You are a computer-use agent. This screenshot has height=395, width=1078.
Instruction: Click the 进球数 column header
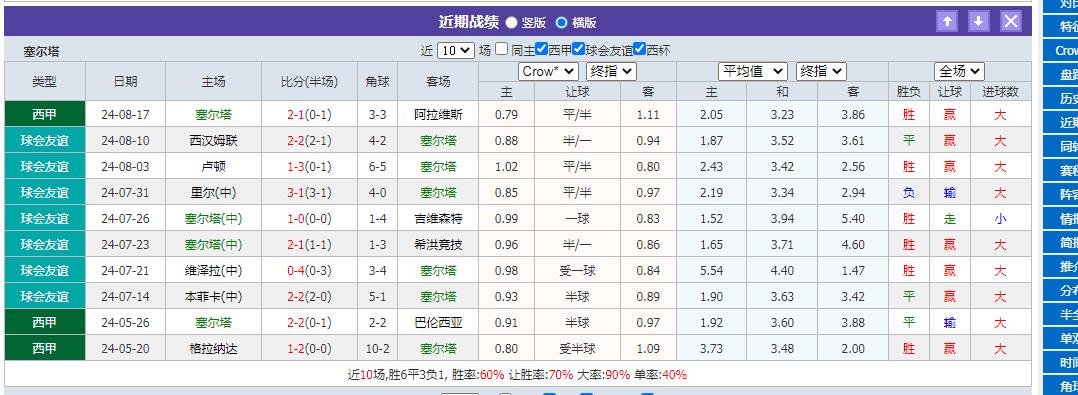click(1000, 91)
